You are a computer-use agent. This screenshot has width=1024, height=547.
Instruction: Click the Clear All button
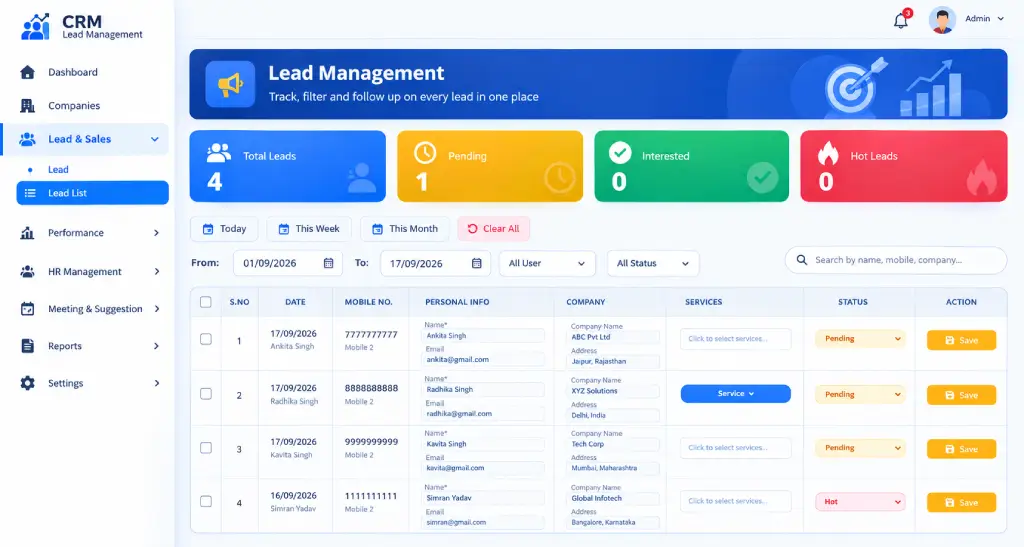(x=494, y=229)
